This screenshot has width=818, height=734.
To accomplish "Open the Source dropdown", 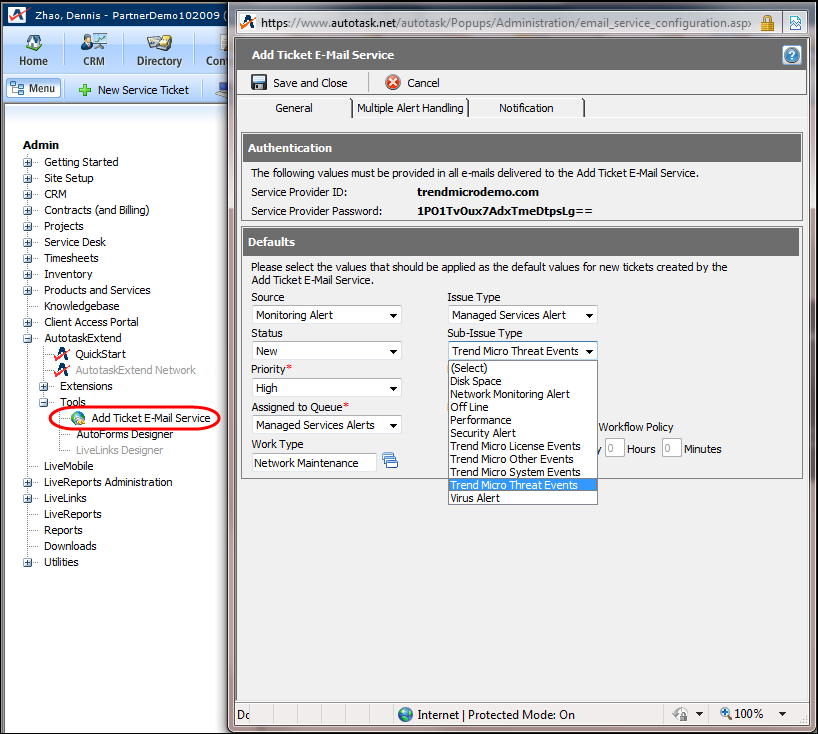I will pos(326,315).
